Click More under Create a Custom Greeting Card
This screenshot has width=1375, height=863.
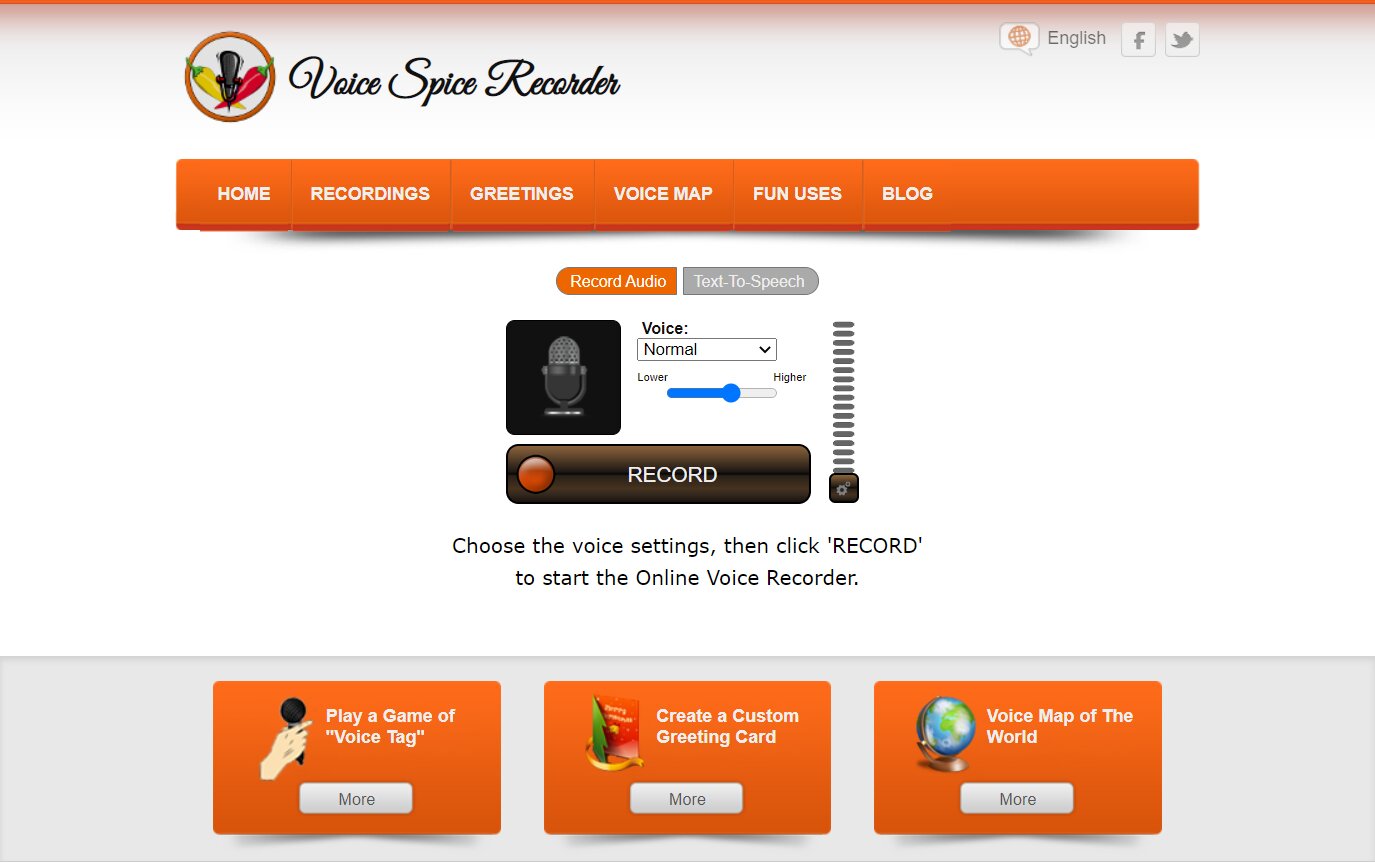pyautogui.click(x=687, y=799)
